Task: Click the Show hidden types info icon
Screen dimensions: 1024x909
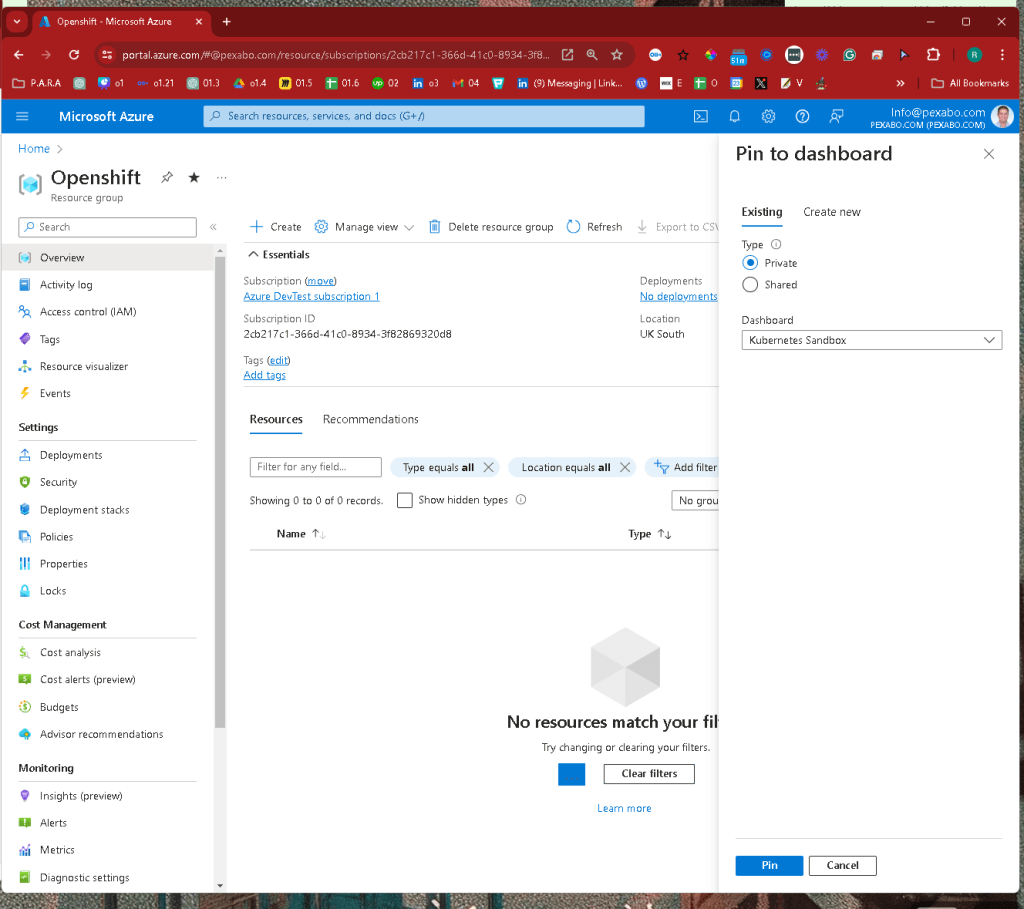Action: 521,500
